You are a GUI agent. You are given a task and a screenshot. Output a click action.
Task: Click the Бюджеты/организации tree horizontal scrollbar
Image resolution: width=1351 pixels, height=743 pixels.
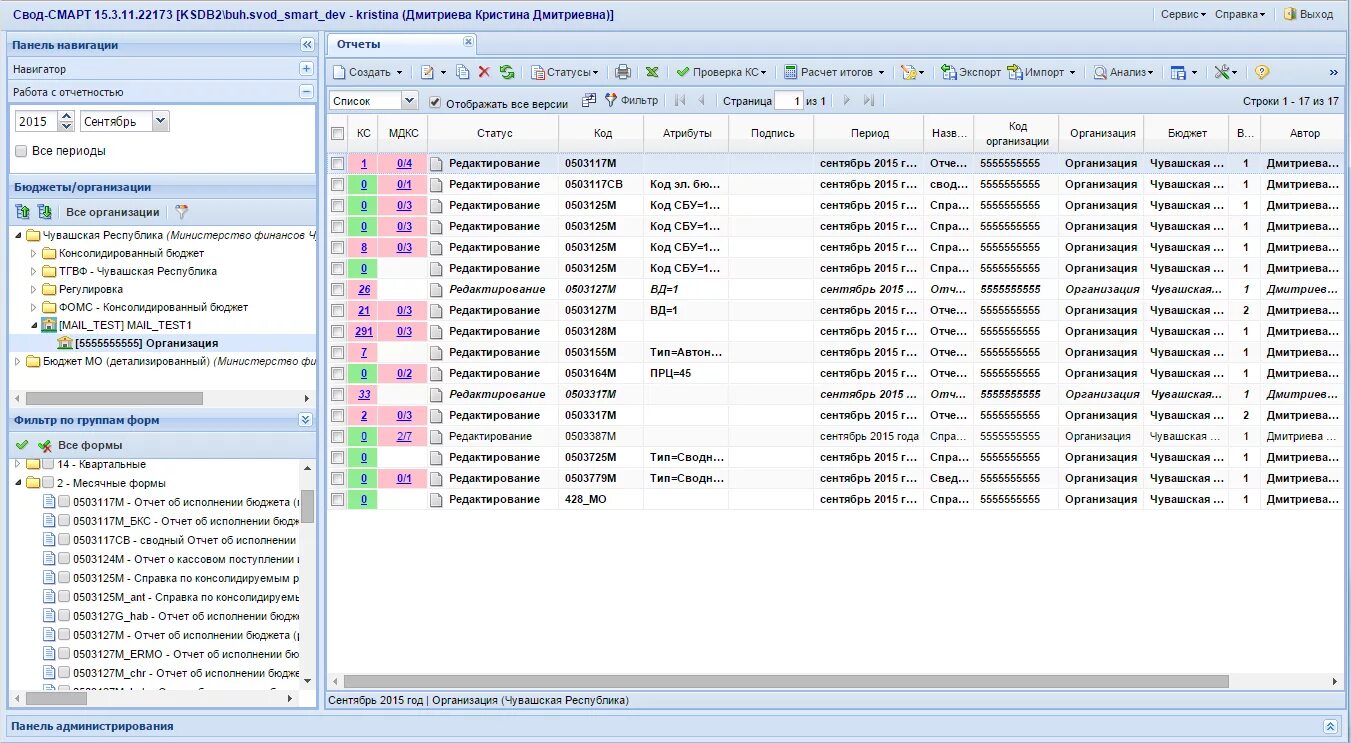point(112,398)
